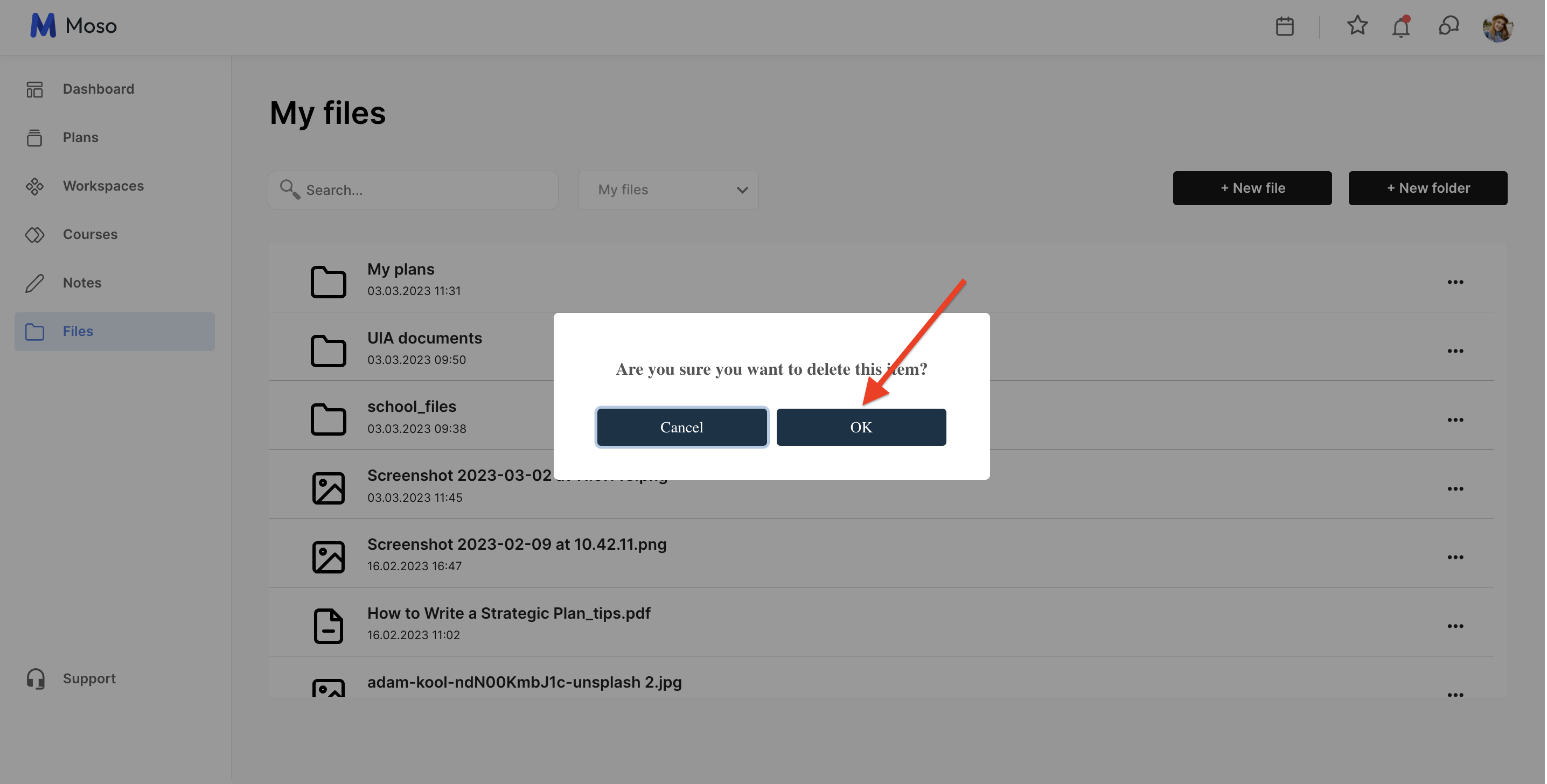
Task: Click the + New file button
Action: pos(1251,188)
